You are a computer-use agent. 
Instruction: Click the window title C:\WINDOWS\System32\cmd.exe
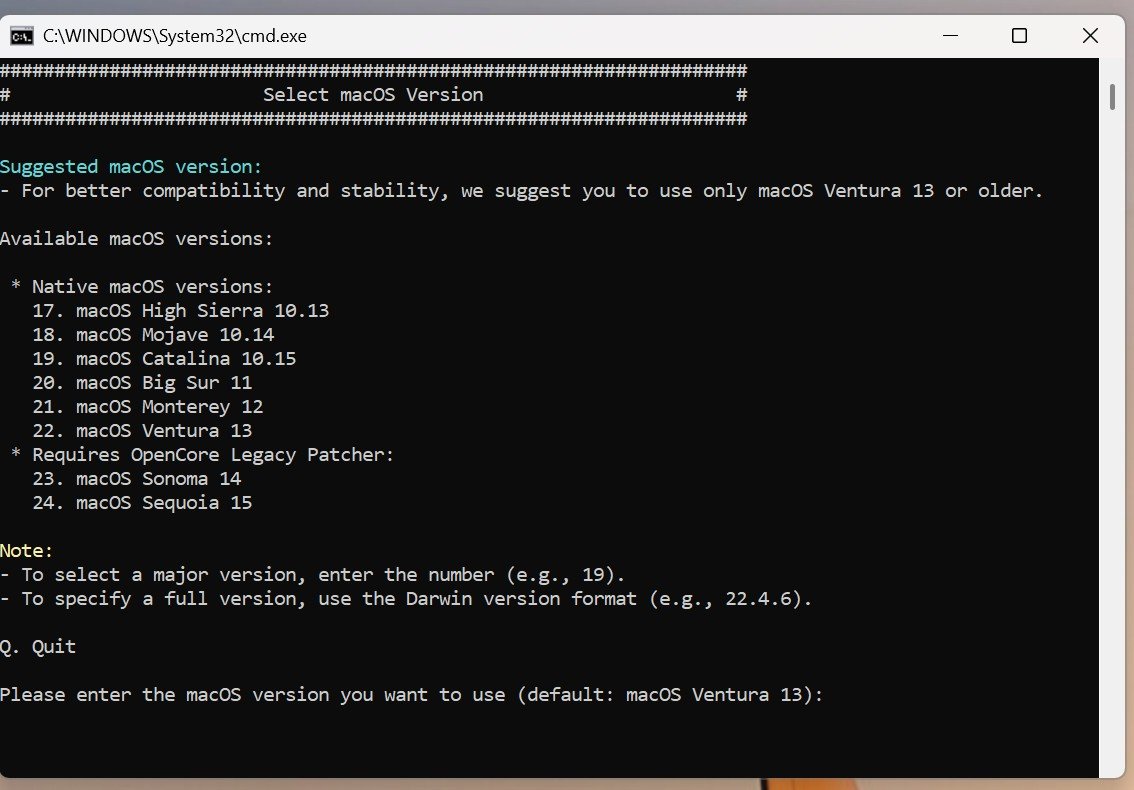pyautogui.click(x=175, y=36)
